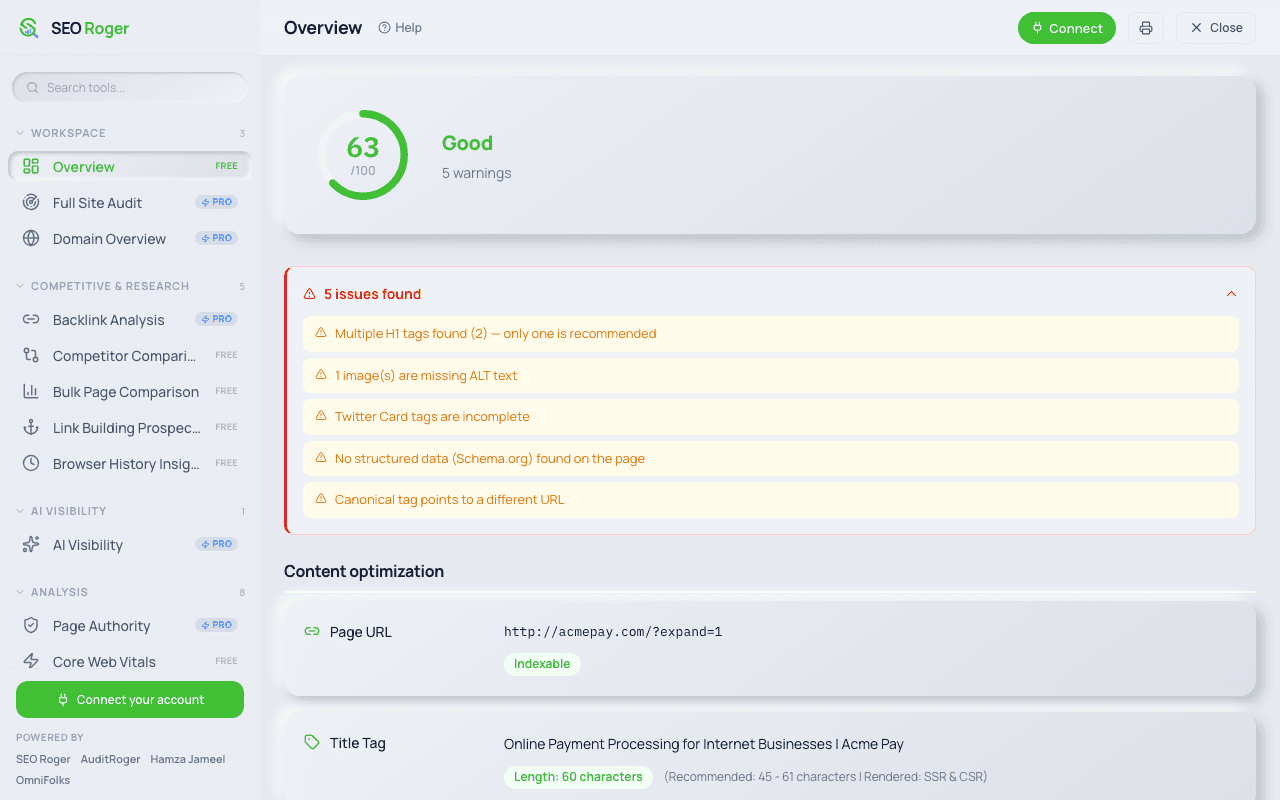Click the Link Building Prospects anchor icon
Viewport: 1280px width, 800px height.
click(31, 428)
